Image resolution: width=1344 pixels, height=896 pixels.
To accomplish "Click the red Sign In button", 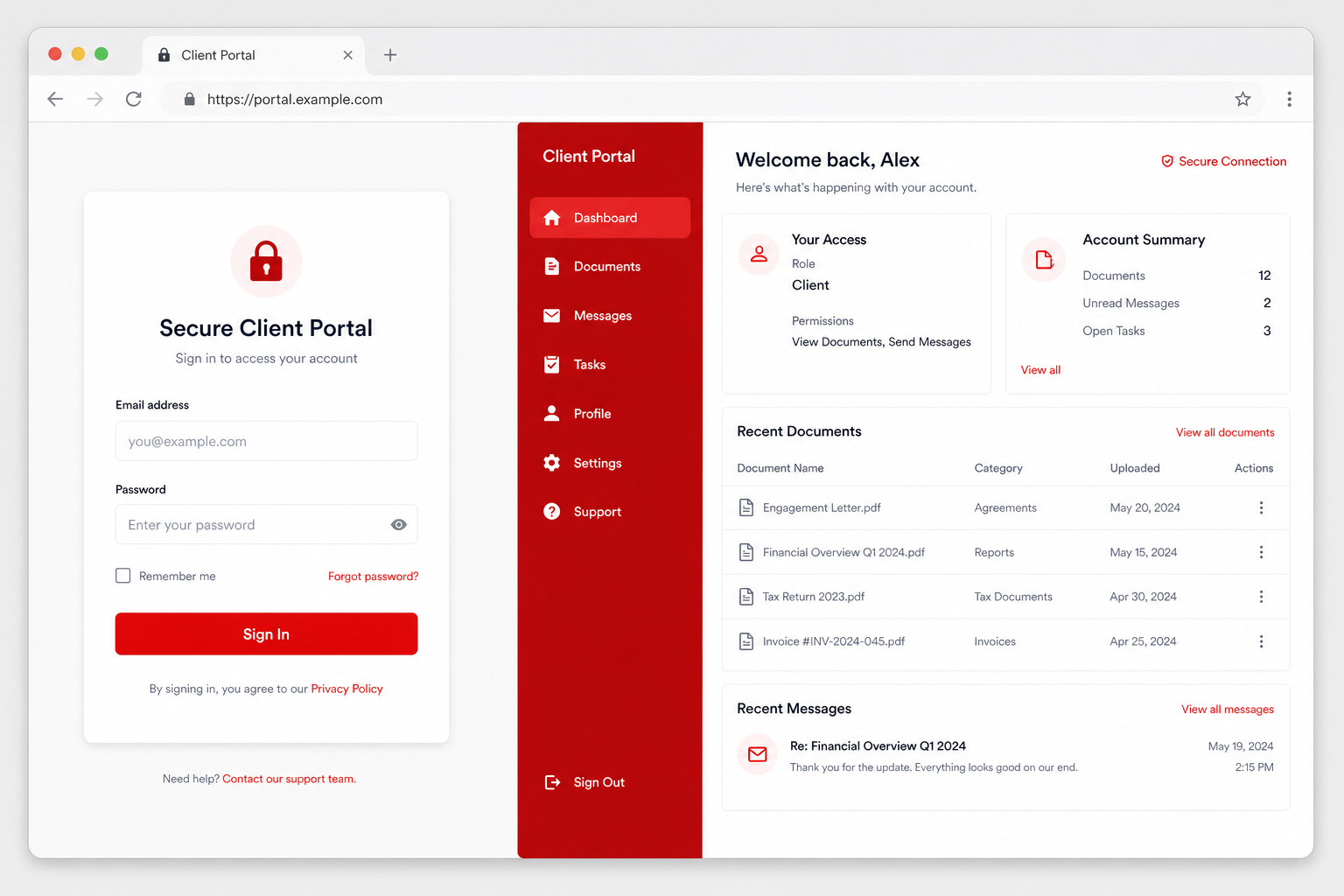I will coord(266,633).
